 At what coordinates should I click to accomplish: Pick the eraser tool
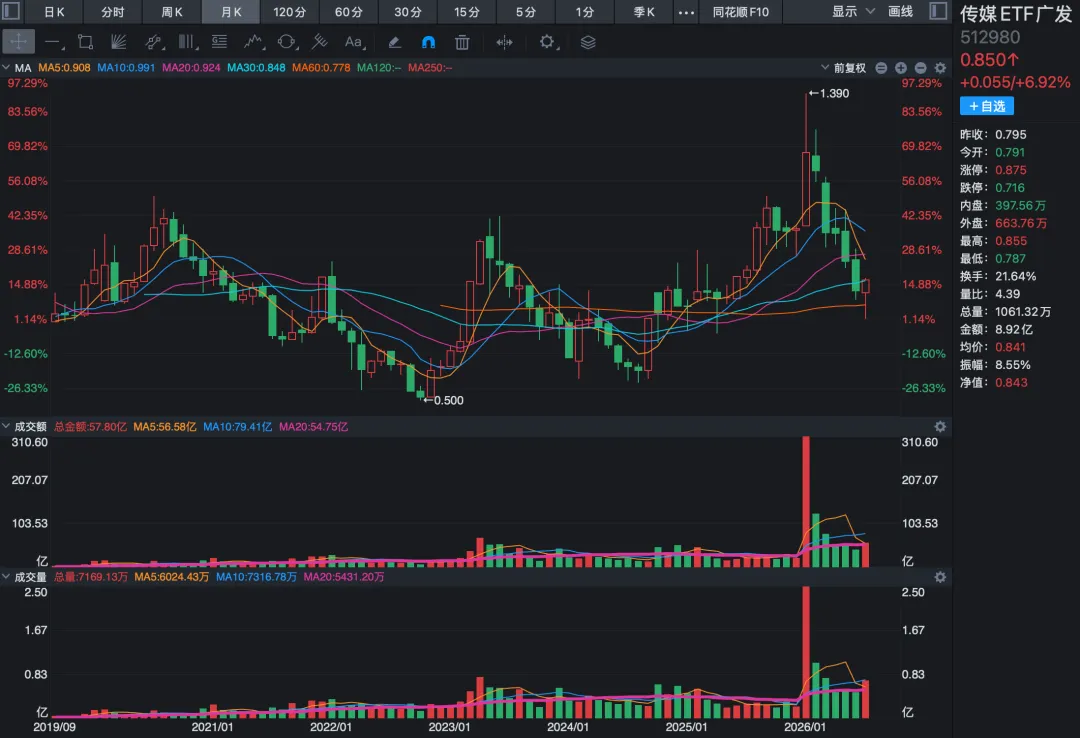[x=395, y=42]
